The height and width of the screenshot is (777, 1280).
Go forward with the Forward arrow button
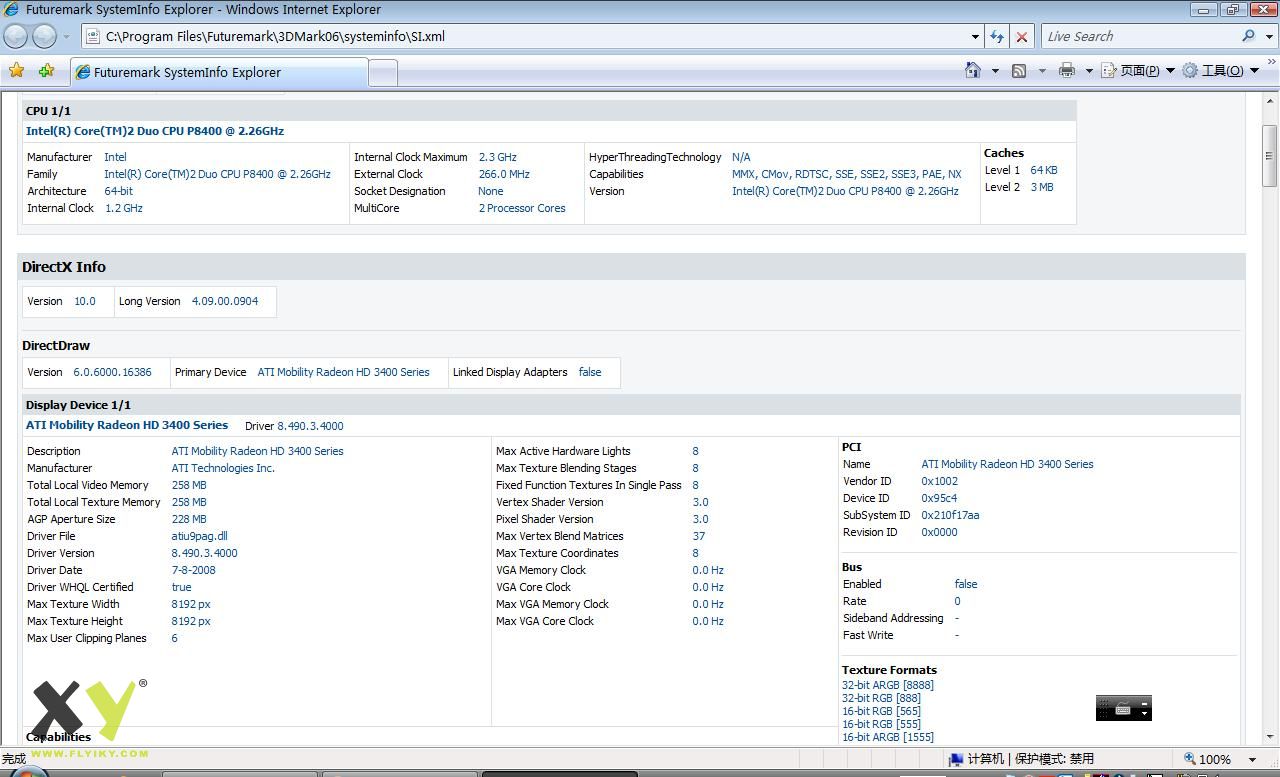pyautogui.click(x=44, y=37)
